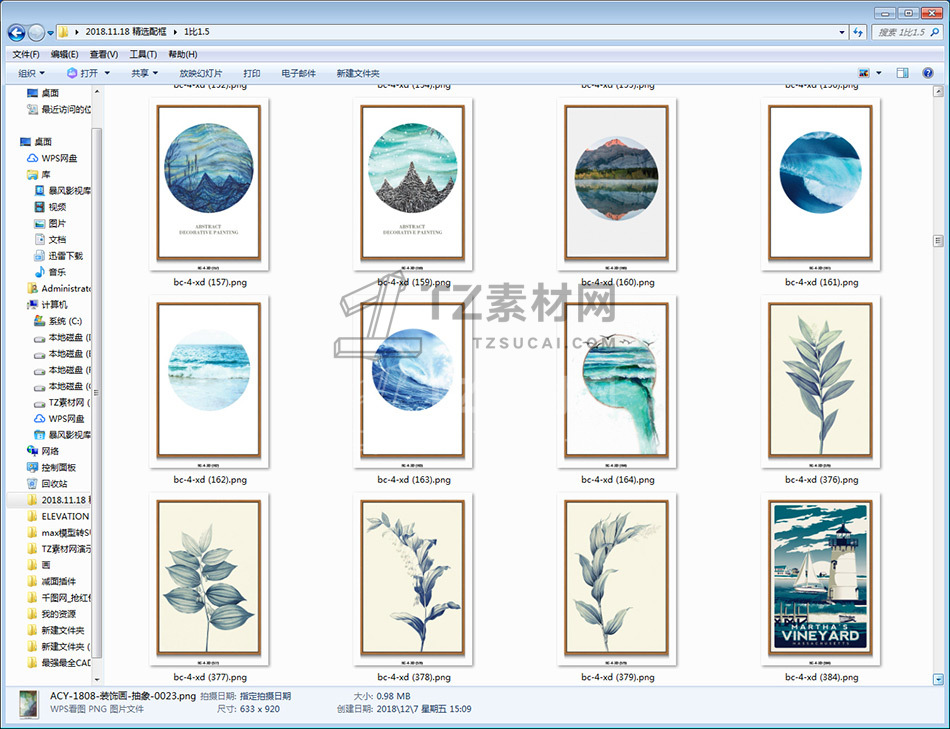Select TZ素材网 drive in sidebar
Viewport: 950px width, 729px height.
tap(62, 402)
